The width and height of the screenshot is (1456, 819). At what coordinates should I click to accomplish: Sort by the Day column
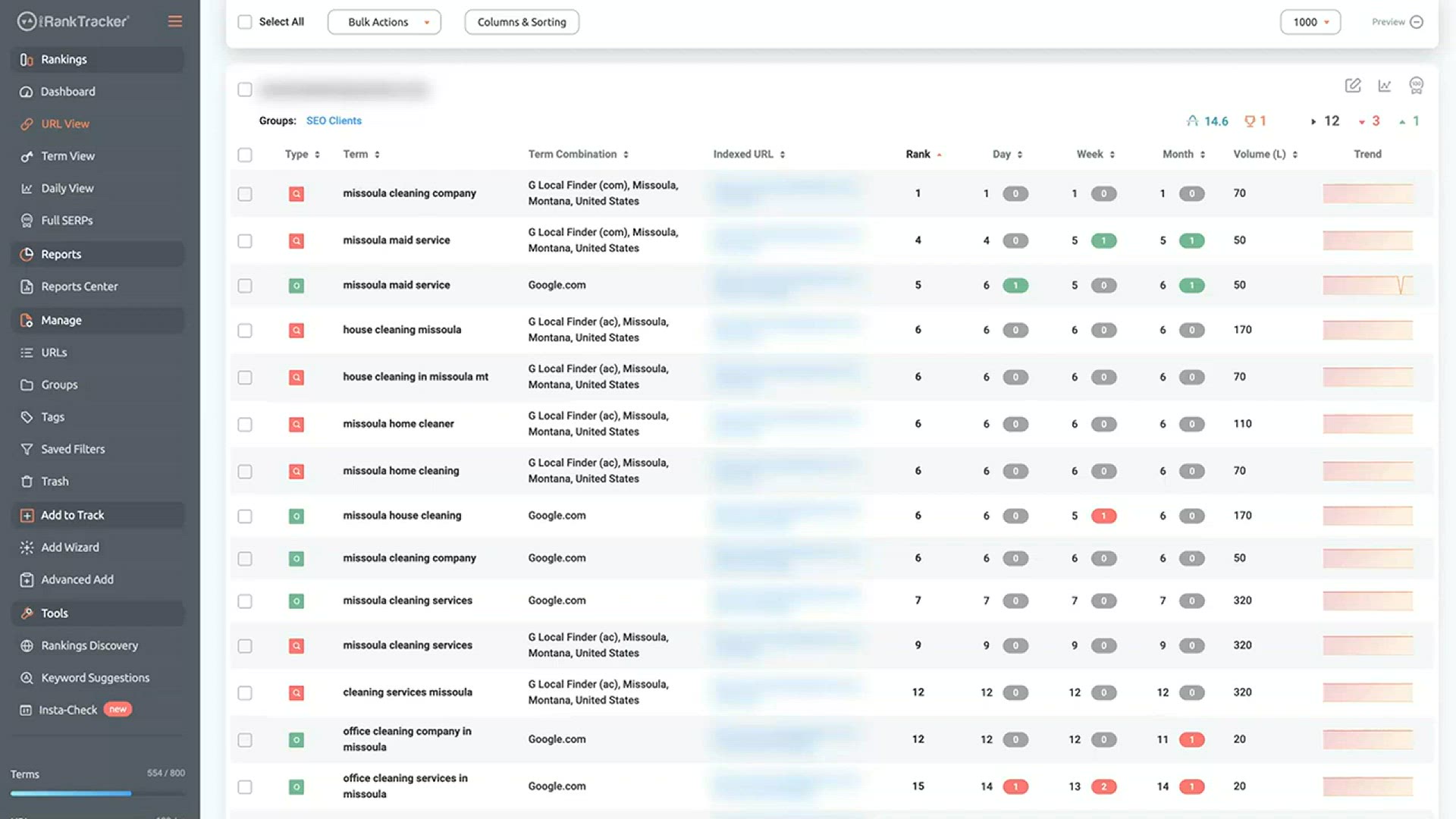[1007, 155]
